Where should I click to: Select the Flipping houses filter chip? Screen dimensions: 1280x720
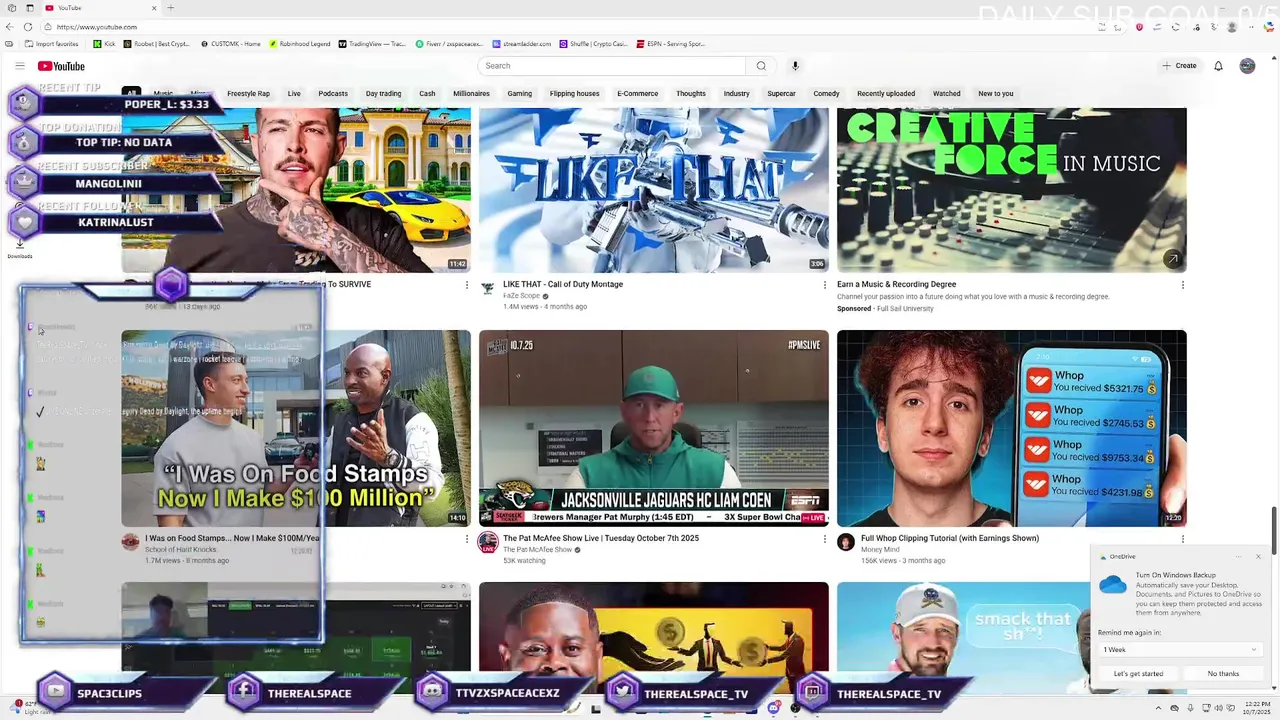tap(574, 94)
